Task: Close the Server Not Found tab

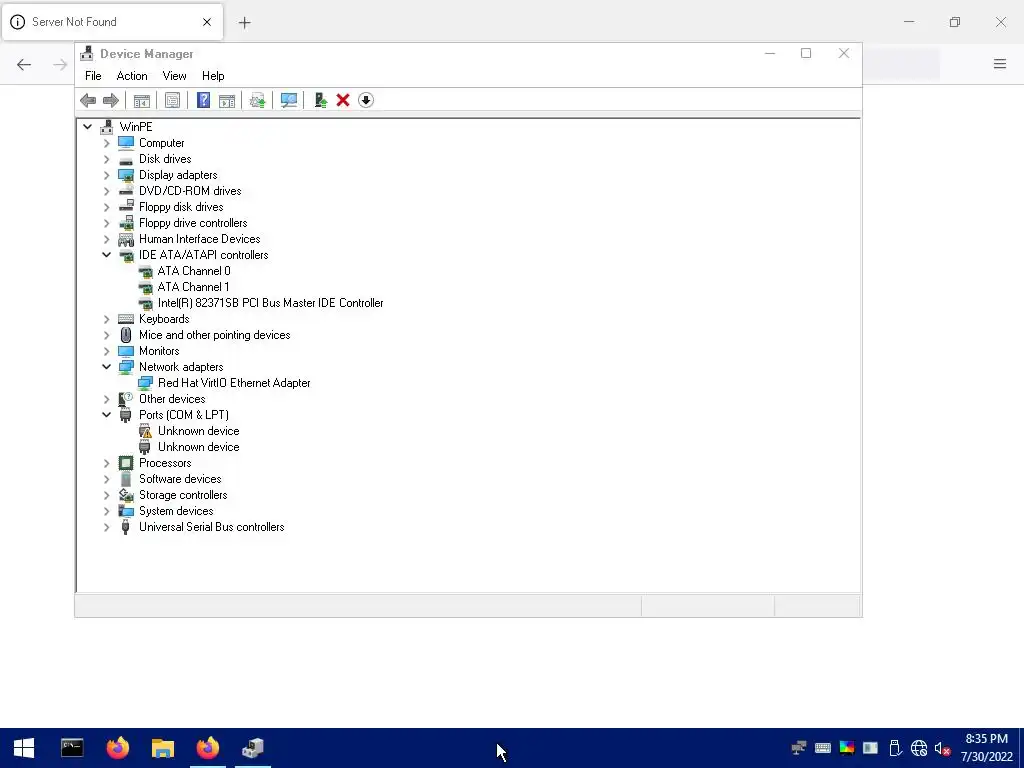Action: (207, 22)
